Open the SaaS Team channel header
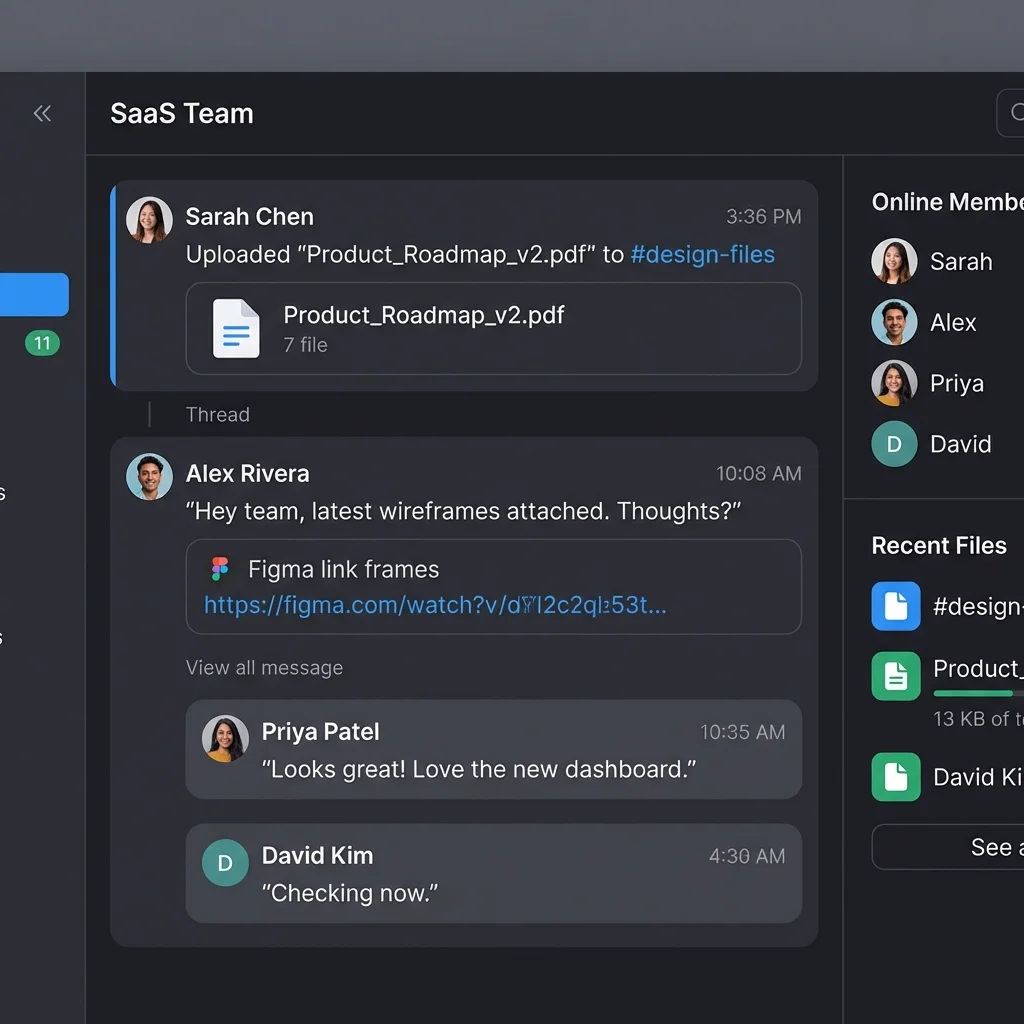The height and width of the screenshot is (1024, 1024). tap(182, 113)
